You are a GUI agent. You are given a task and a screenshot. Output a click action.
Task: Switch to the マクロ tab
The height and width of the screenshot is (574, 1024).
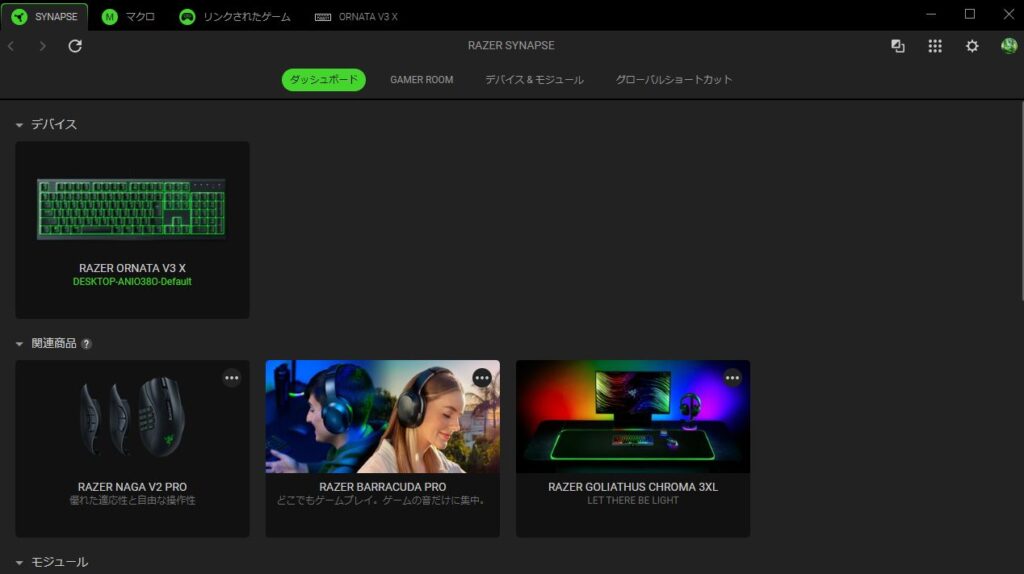pyautogui.click(x=128, y=17)
